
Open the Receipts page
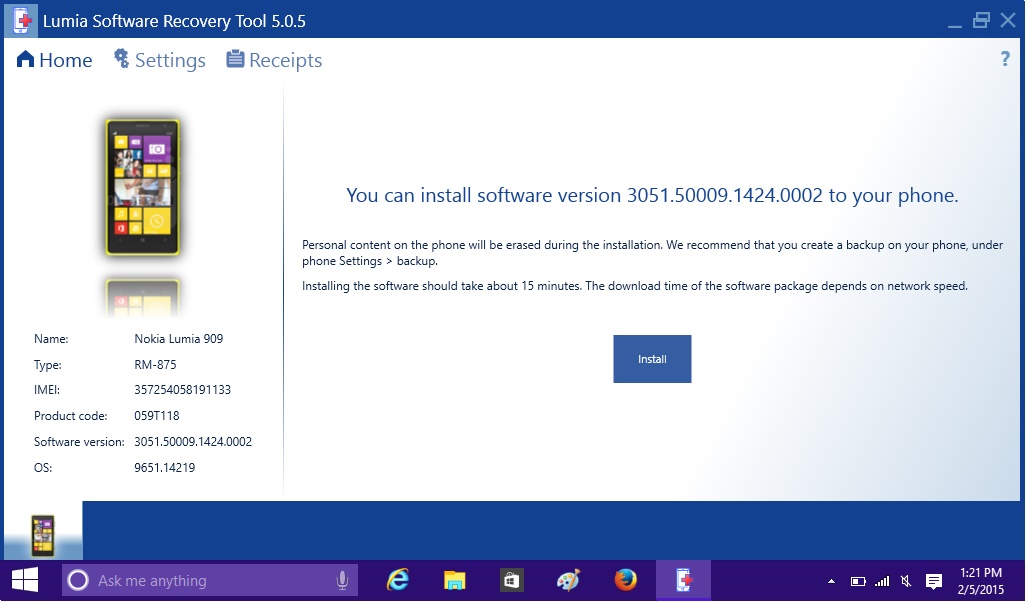[273, 59]
